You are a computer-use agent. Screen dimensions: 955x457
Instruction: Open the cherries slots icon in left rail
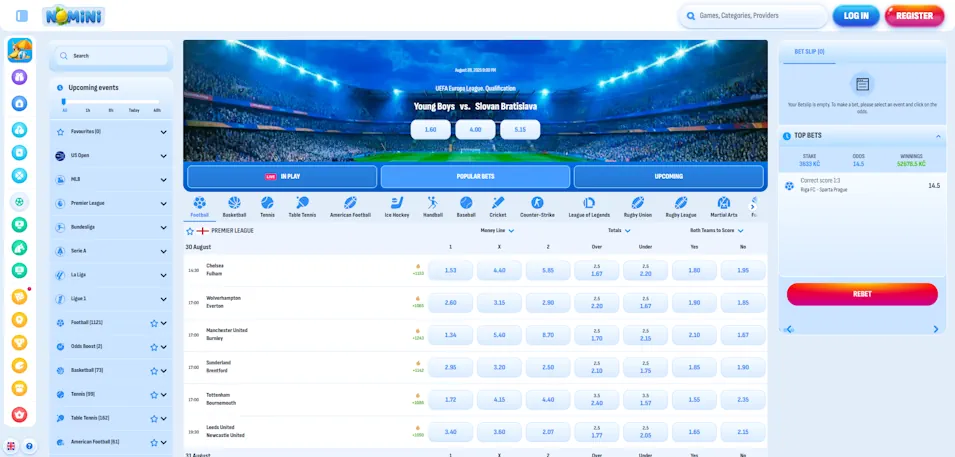click(x=19, y=129)
